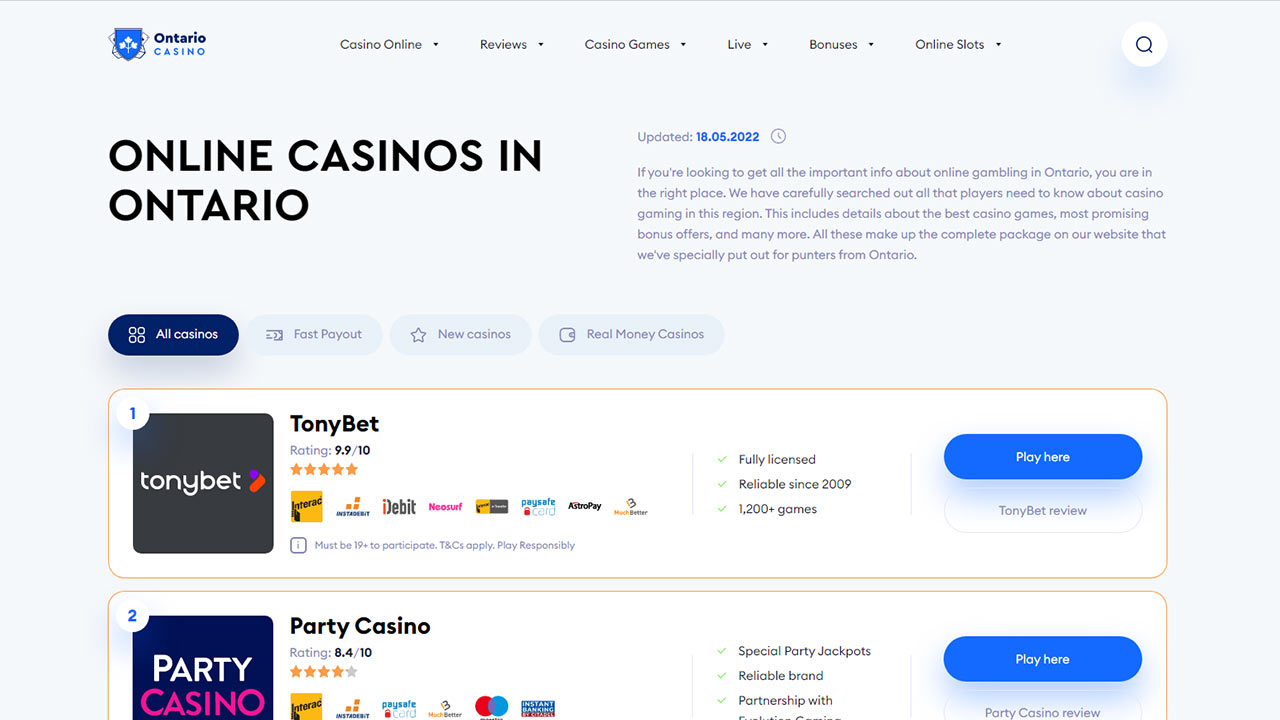Click the AstroPay payment logo
1280x720 pixels.
coord(584,507)
